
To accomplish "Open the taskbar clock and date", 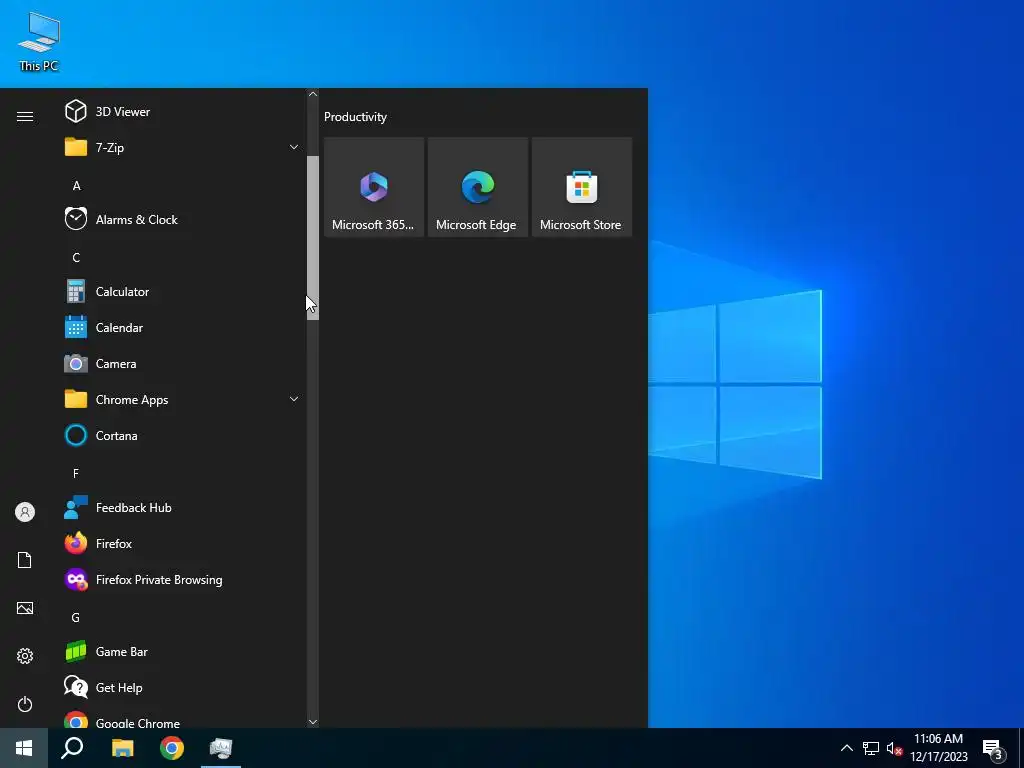I will point(938,748).
